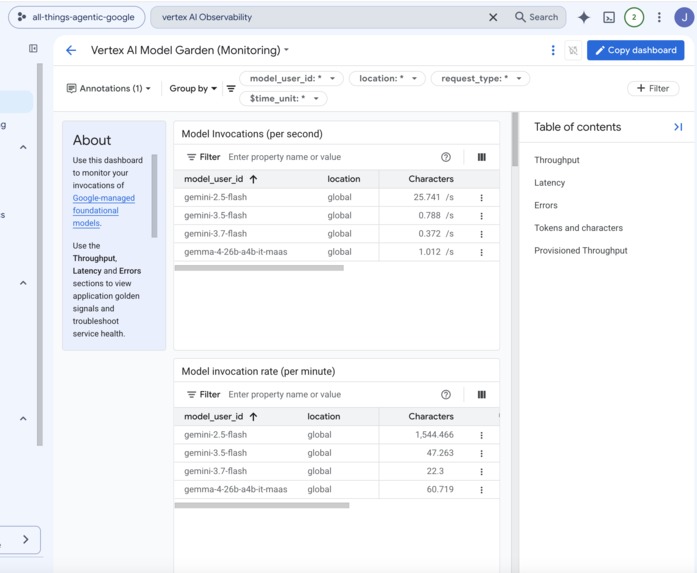The width and height of the screenshot is (697, 573).
Task: Open the $time_unit filter chip
Action: click(x=283, y=99)
